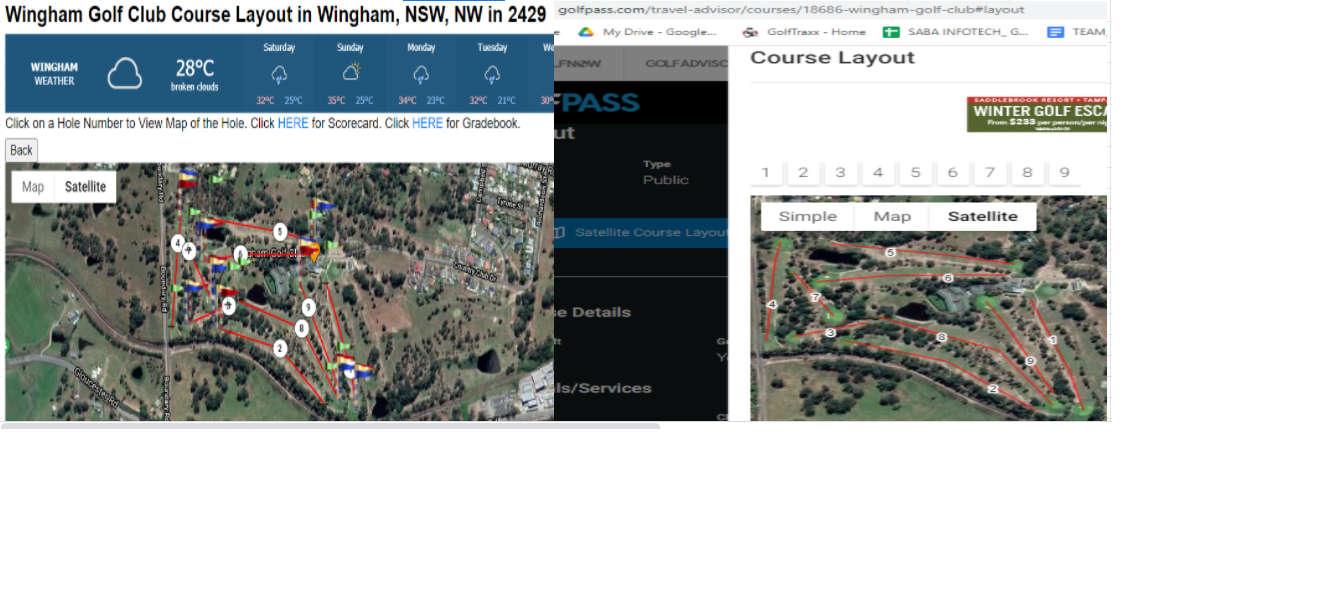Click the 28°C temperature reading
Image resolution: width=1332 pixels, height=610 pixels.
click(195, 69)
